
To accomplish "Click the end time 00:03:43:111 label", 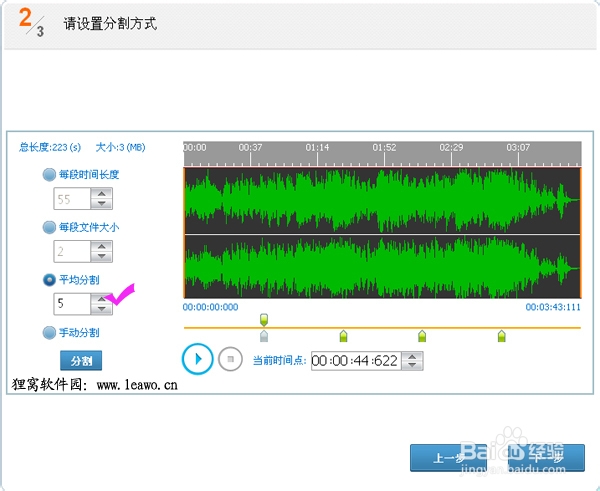I will (553, 307).
